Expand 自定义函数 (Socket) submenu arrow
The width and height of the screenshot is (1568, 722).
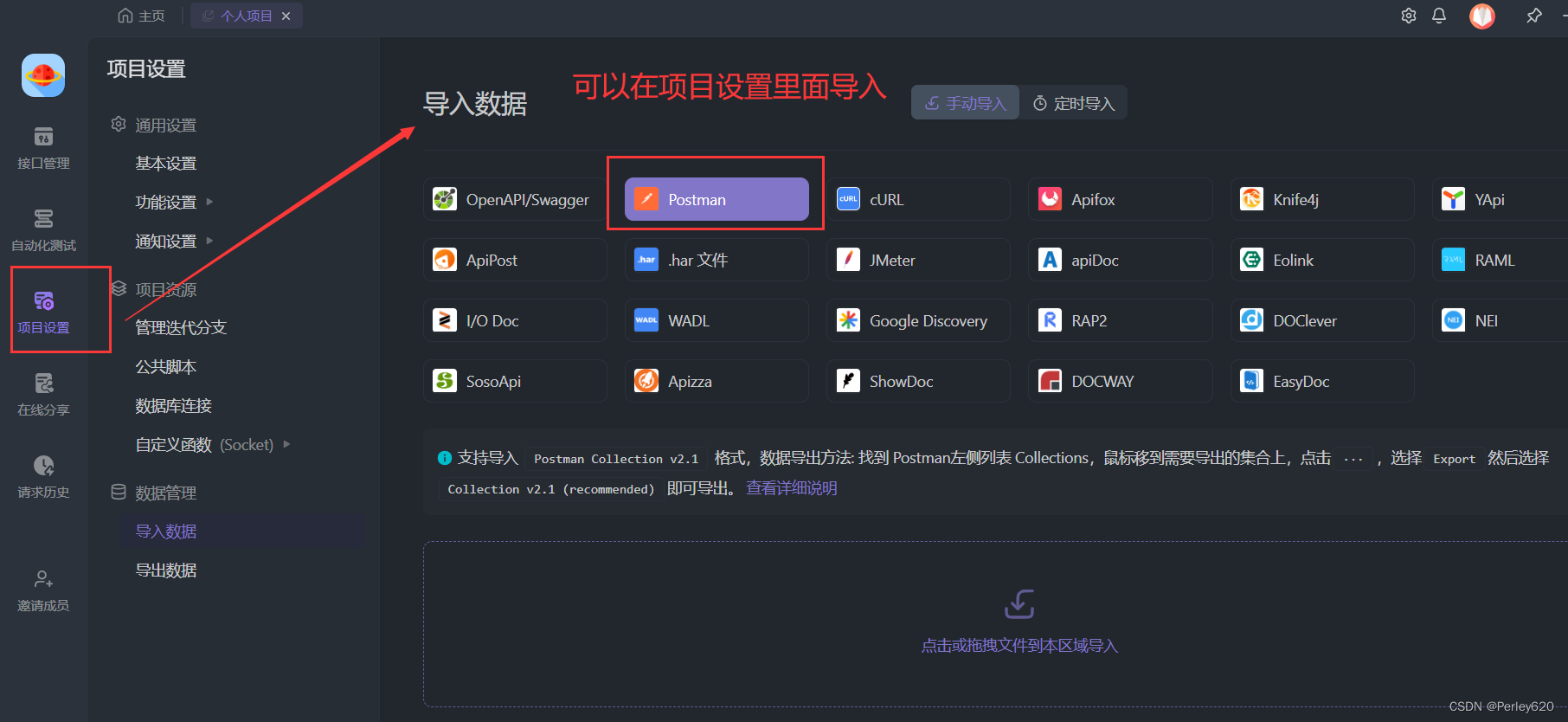point(286,444)
